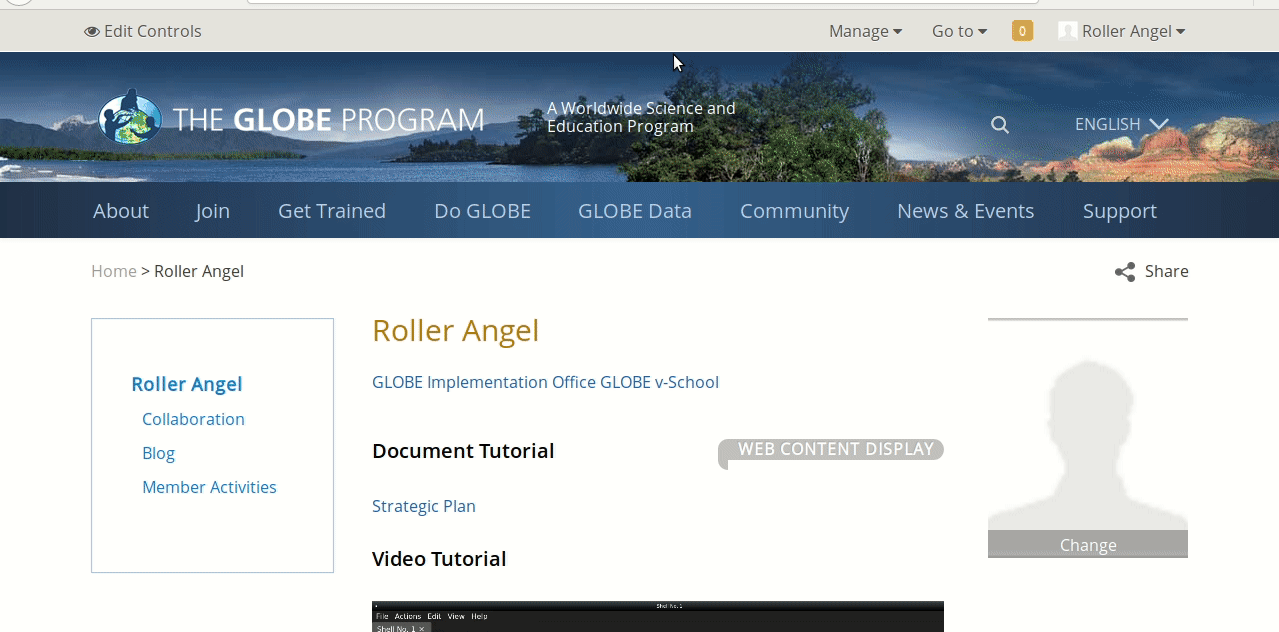1279x632 pixels.
Task: Open the Support menu
Action: coord(1119,211)
